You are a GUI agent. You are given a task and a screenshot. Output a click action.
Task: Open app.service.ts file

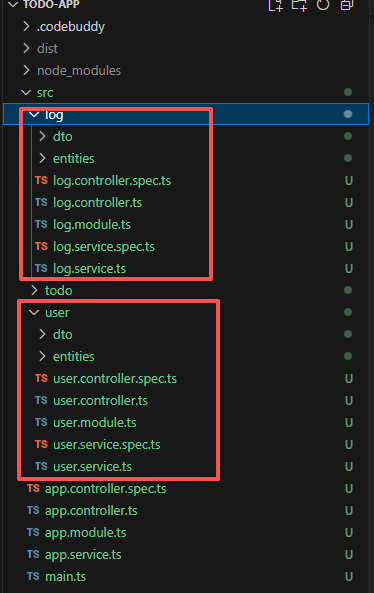coord(83,554)
